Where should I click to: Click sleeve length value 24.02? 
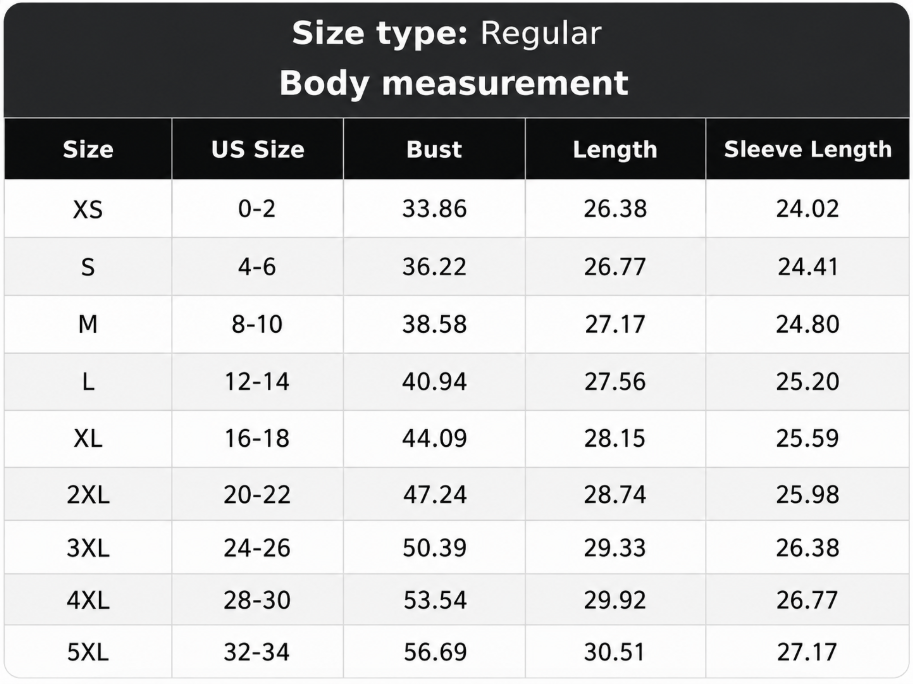[x=808, y=209]
